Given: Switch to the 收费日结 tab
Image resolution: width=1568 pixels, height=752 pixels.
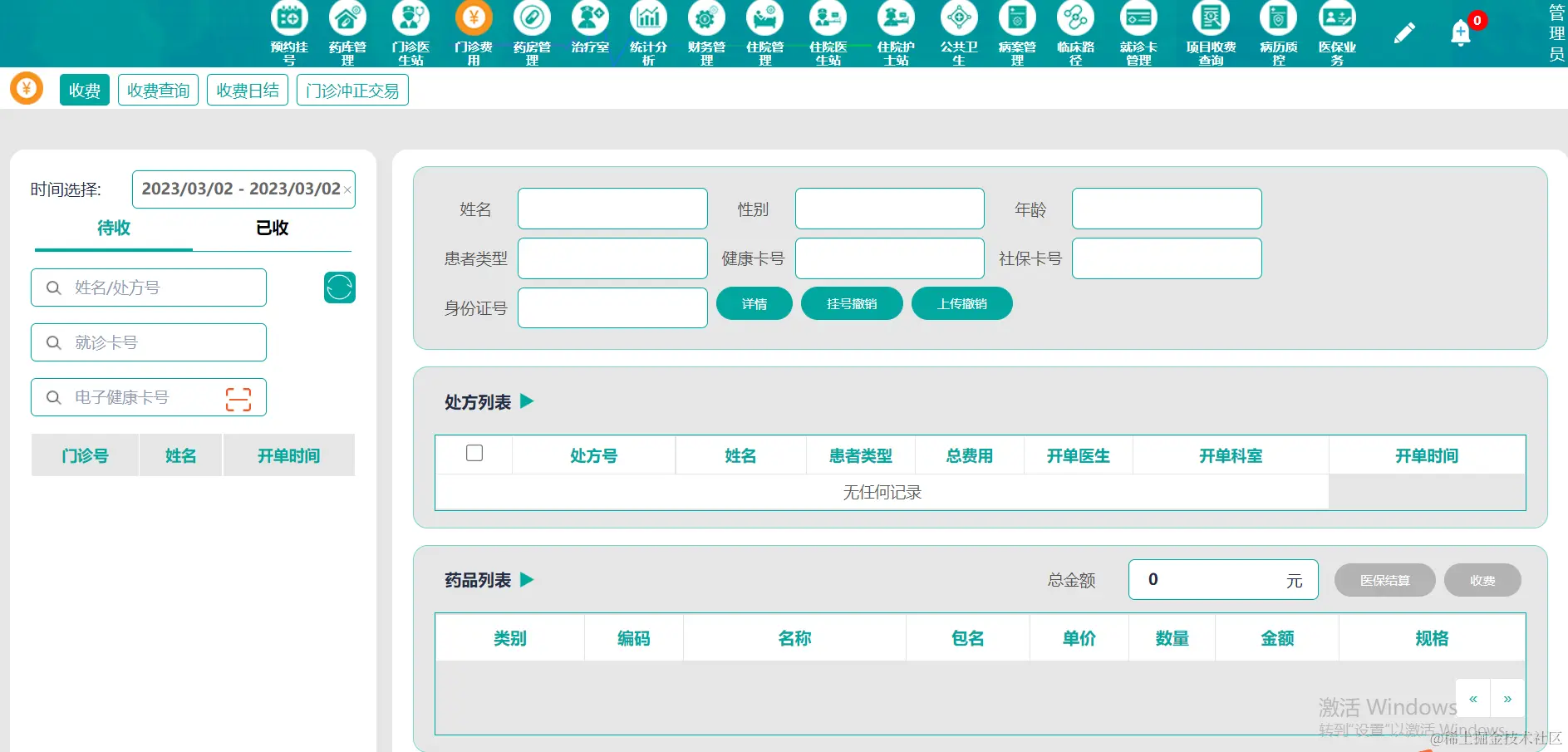Looking at the screenshot, I should click(x=248, y=90).
